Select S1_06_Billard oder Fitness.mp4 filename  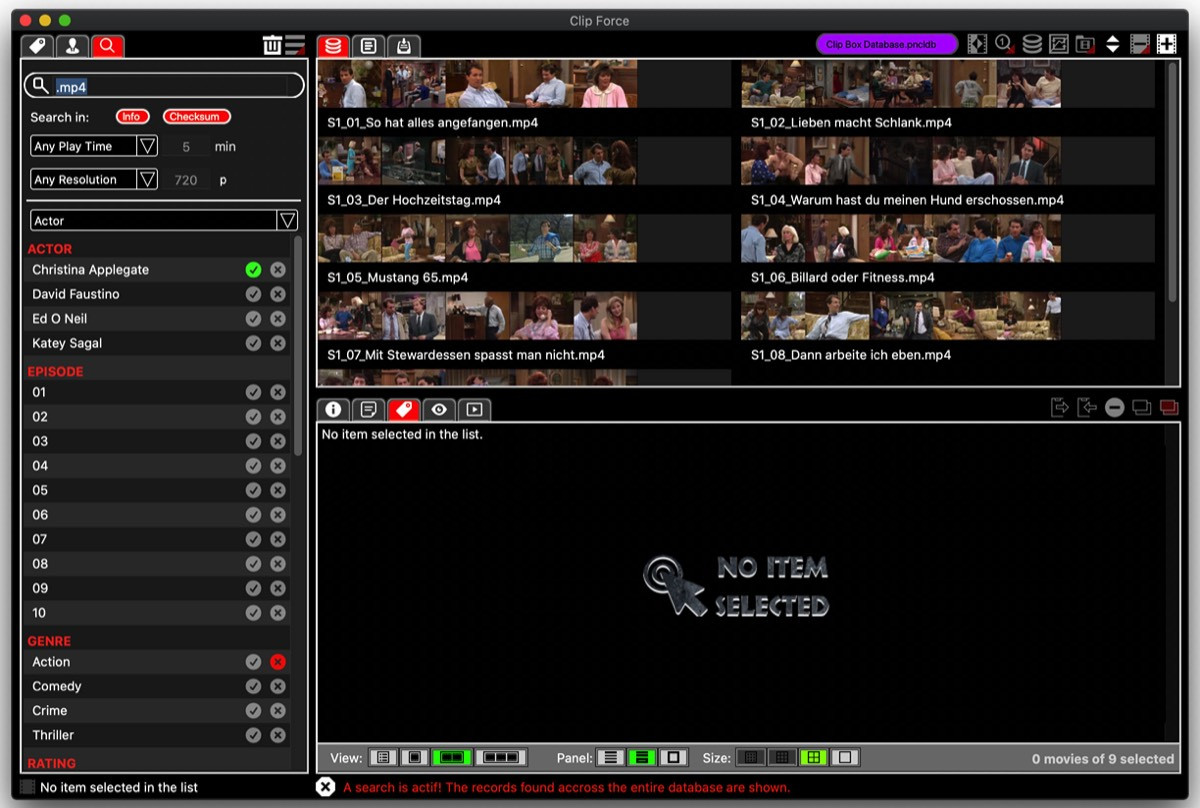(842, 277)
